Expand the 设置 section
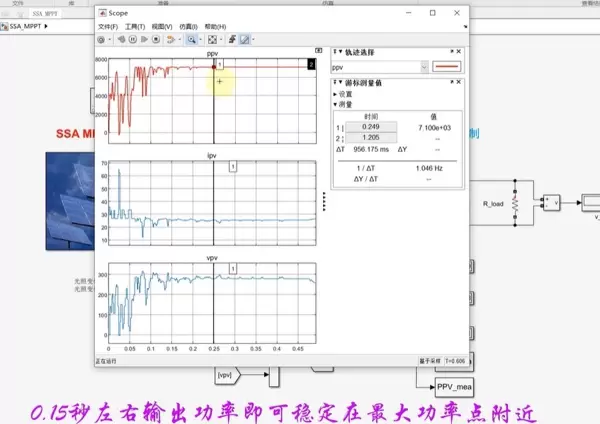The image size is (600, 424). tap(335, 94)
